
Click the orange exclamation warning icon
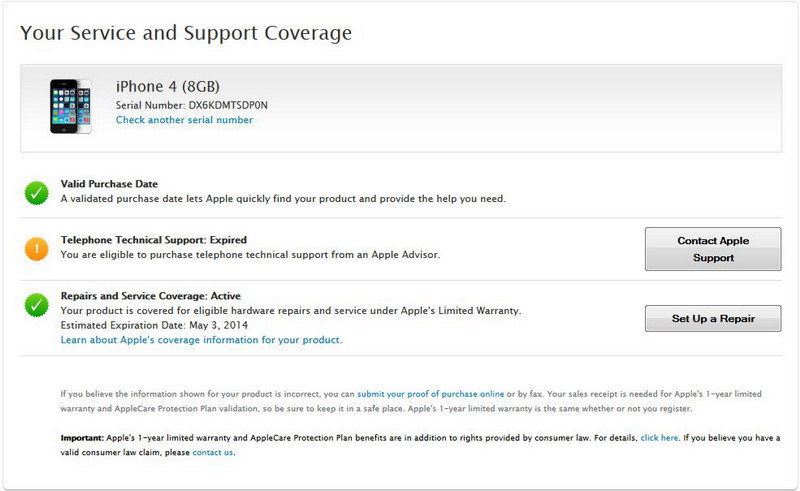click(x=37, y=249)
